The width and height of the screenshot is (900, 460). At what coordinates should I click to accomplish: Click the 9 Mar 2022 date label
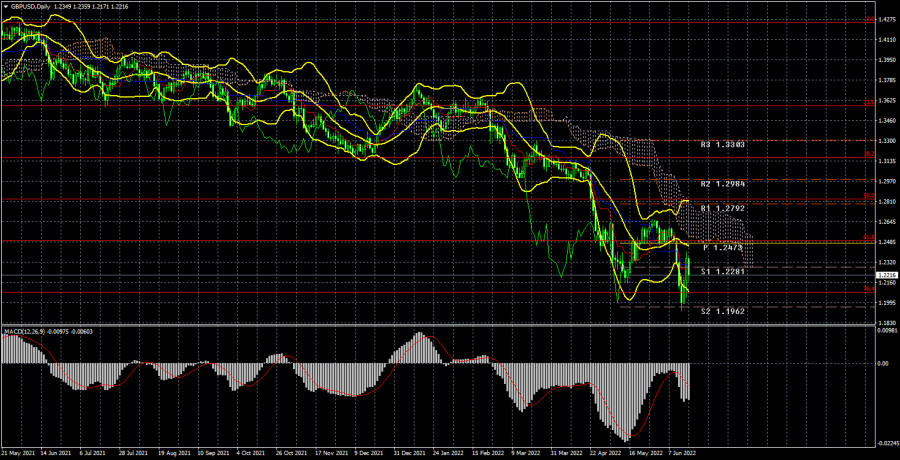click(x=525, y=453)
